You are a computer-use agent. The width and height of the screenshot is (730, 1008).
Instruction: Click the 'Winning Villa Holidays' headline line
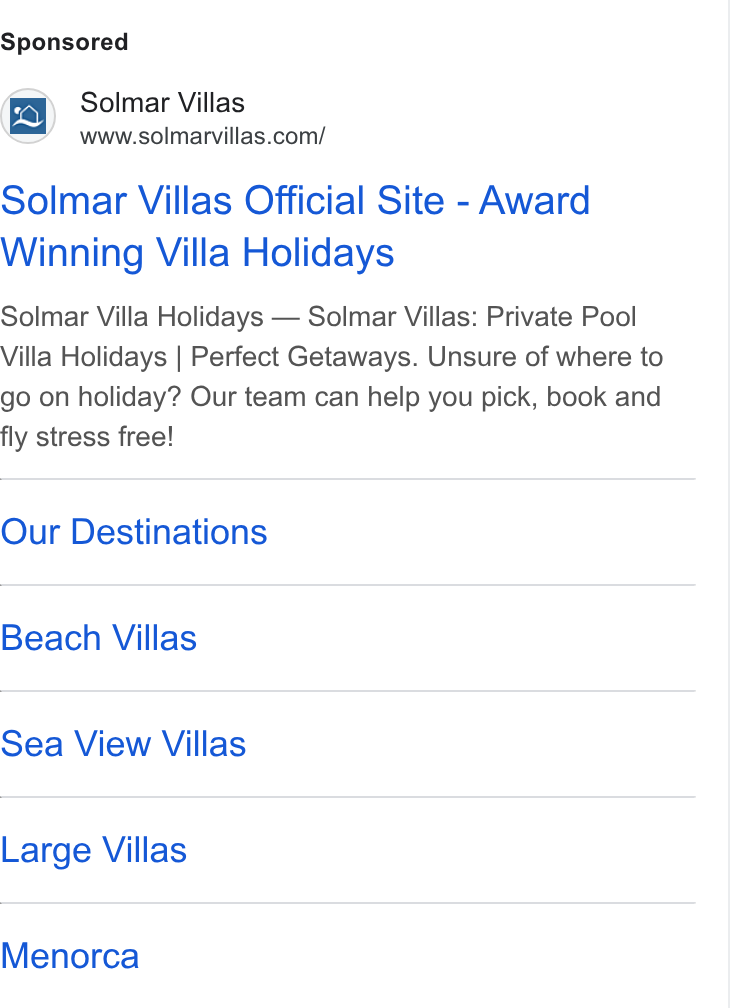pos(197,252)
